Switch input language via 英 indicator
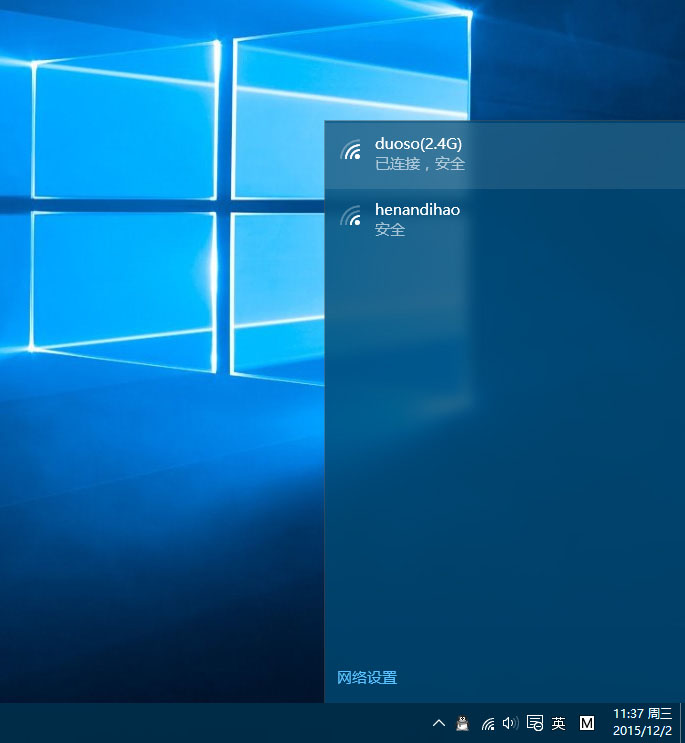685x743 pixels. point(559,723)
